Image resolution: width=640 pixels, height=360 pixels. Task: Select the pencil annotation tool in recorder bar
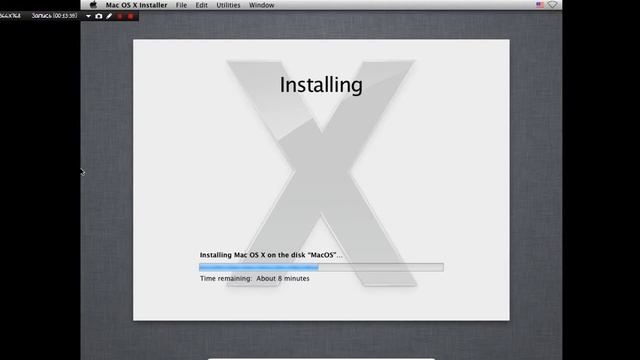click(x=109, y=16)
